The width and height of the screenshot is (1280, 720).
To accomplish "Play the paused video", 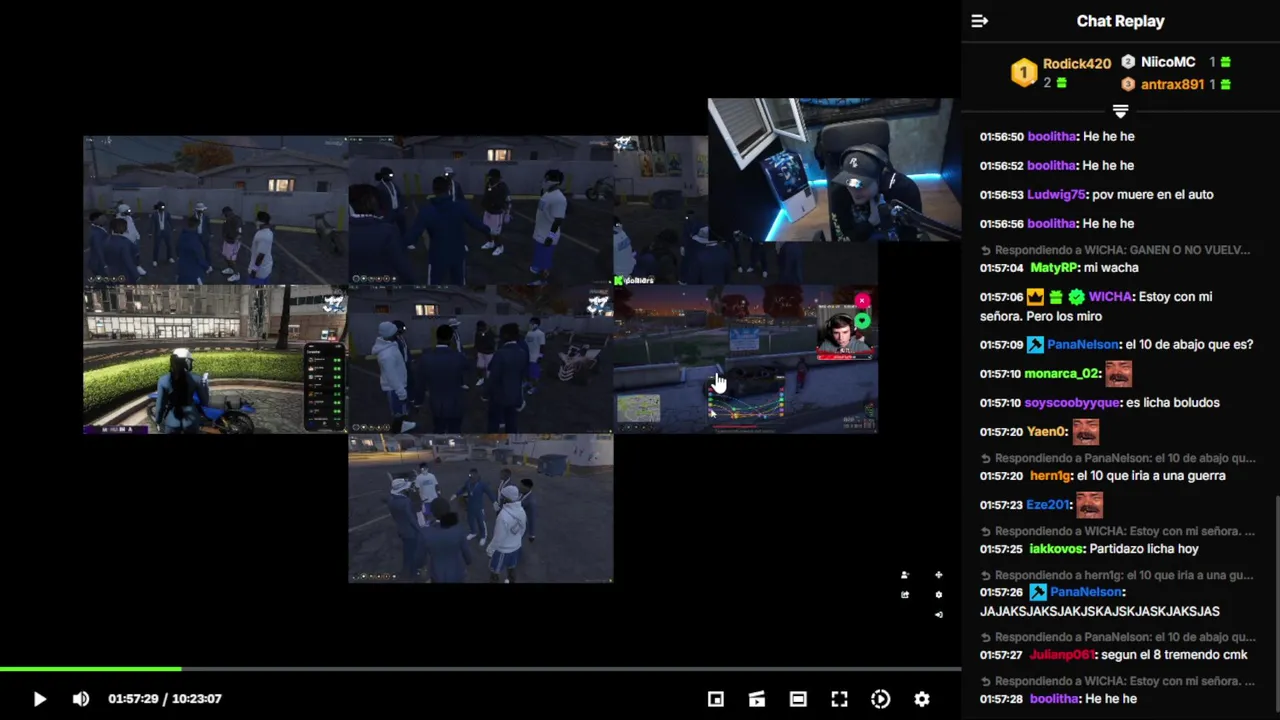I will (x=39, y=699).
